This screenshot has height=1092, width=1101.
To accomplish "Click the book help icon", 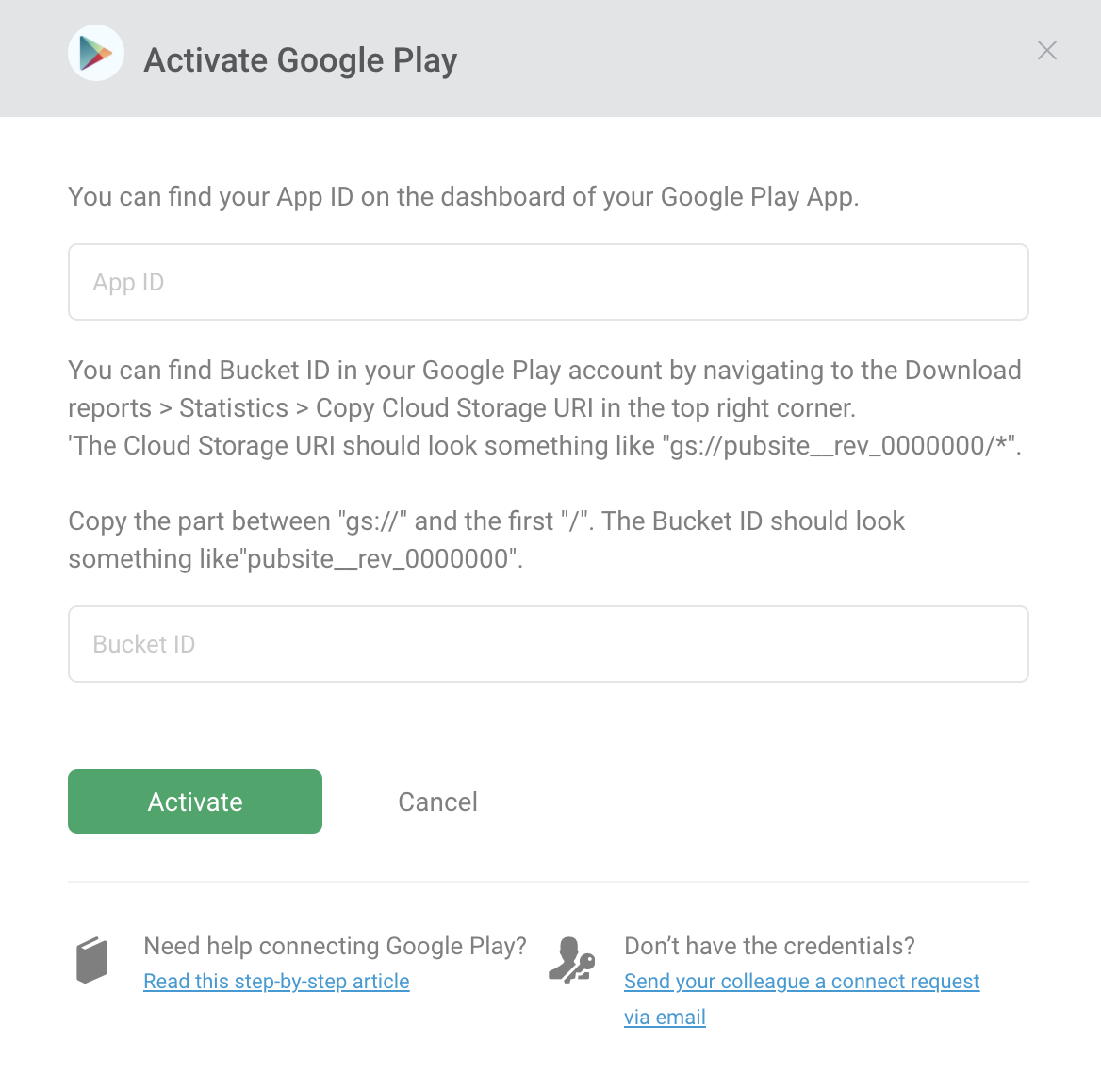I will pos(92,960).
